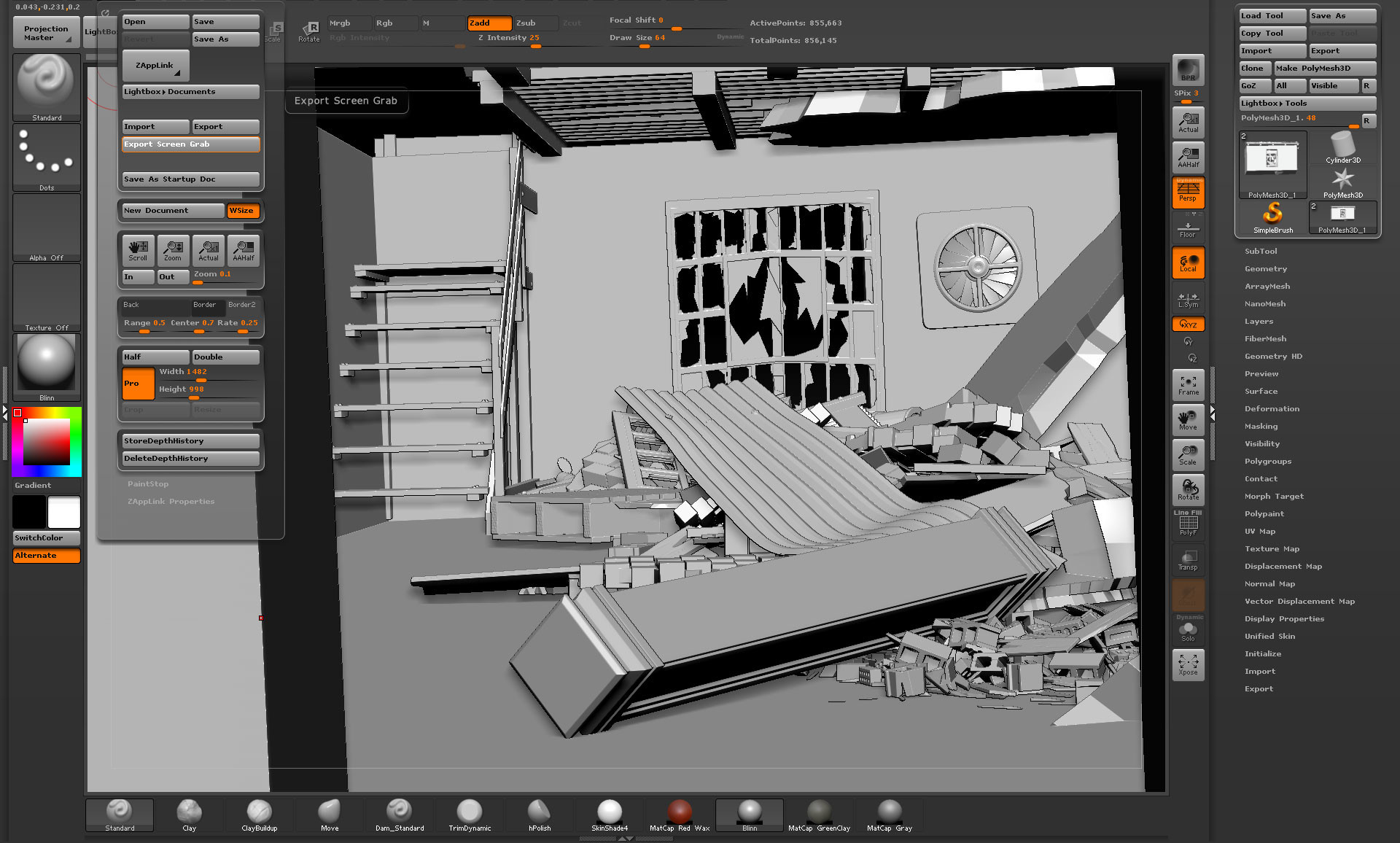Open the Lightbox Documents menu
The height and width of the screenshot is (843, 1400).
point(190,92)
